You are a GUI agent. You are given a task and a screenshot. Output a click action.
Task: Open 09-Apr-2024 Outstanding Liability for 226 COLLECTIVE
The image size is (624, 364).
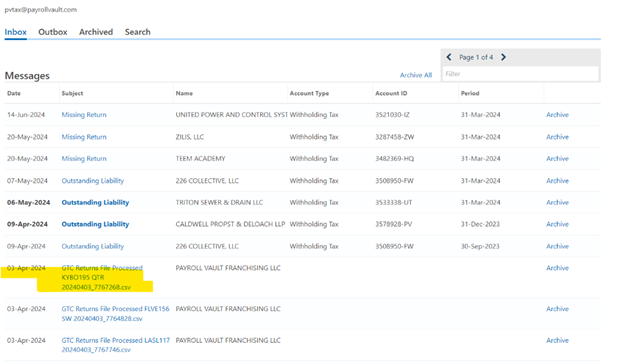pos(93,246)
